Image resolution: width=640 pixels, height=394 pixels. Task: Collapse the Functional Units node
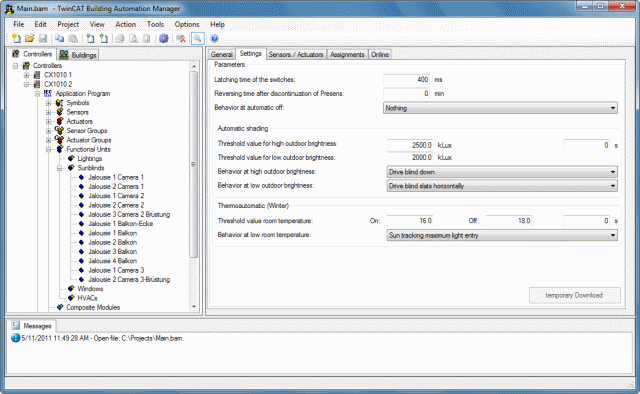point(49,149)
